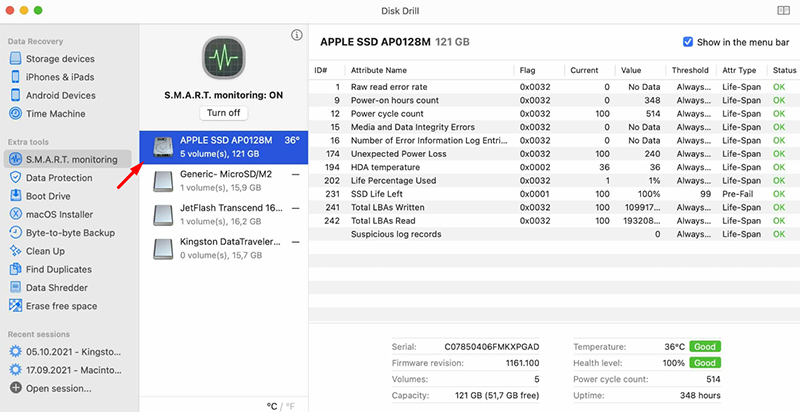Click serial number C07850406FMKXPGAD
800x412 pixels.
(x=491, y=347)
